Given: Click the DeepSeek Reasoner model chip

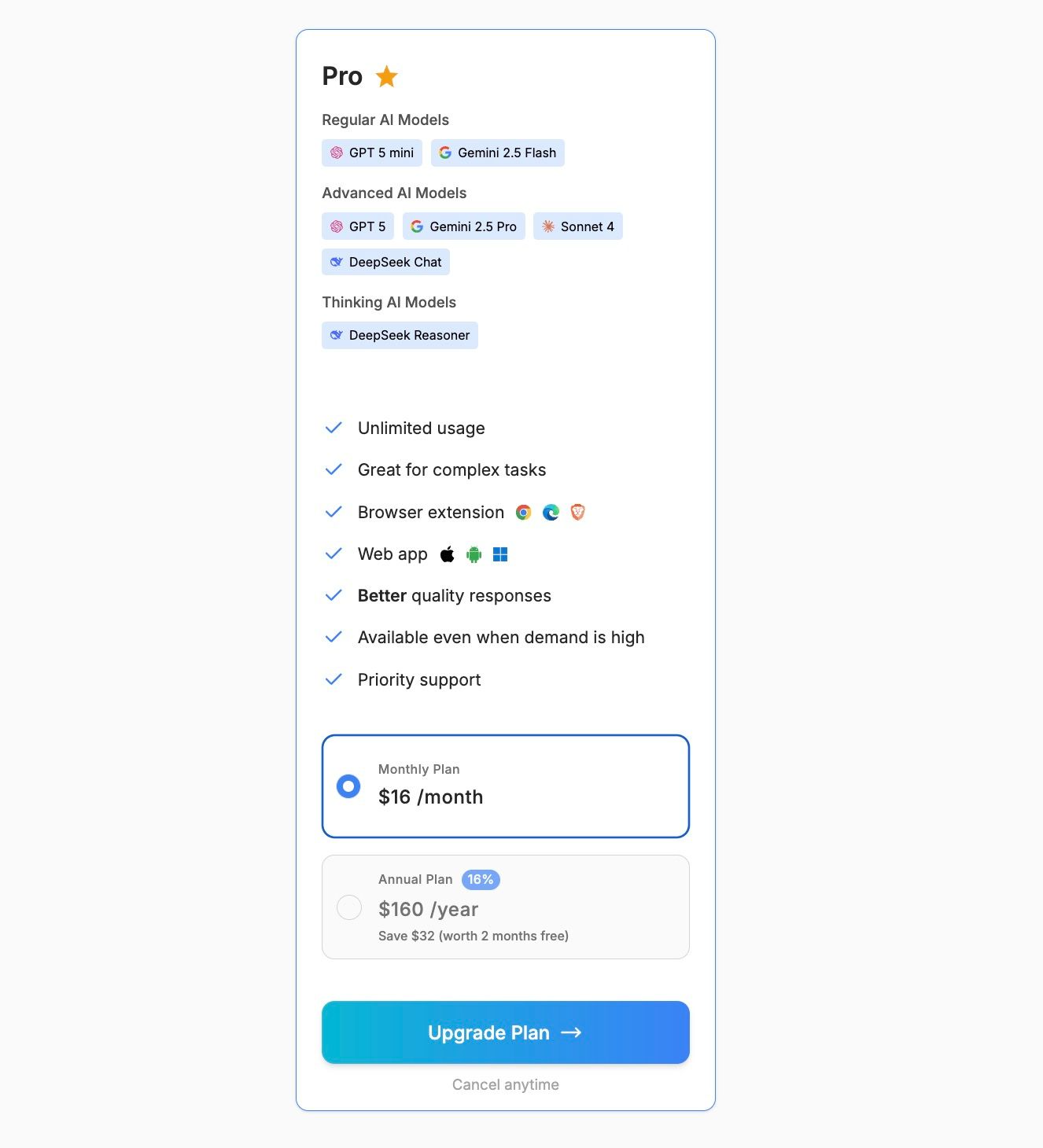Looking at the screenshot, I should click(x=400, y=335).
